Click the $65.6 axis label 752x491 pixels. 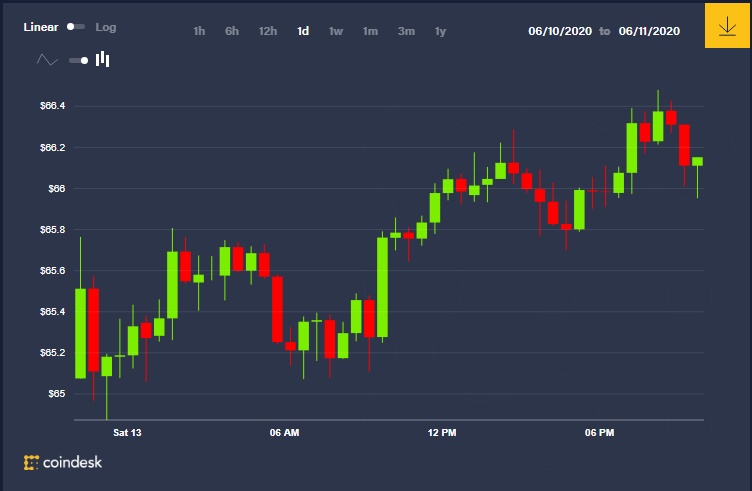point(53,270)
